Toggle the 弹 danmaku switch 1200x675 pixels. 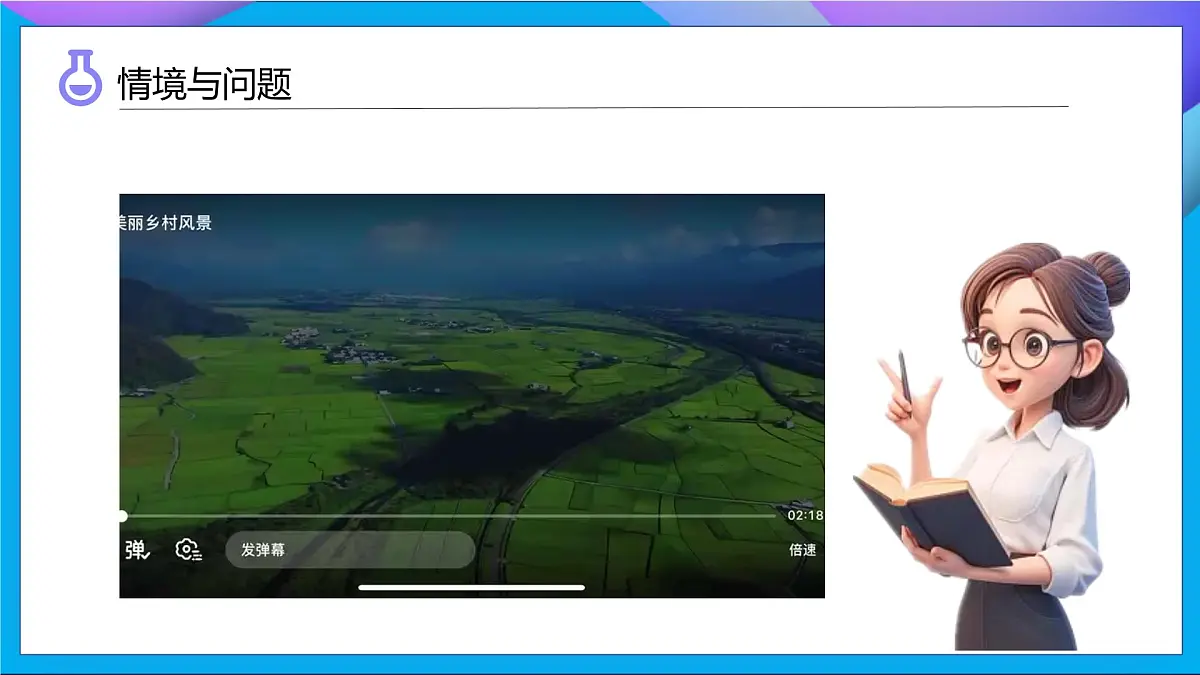[x=136, y=549]
